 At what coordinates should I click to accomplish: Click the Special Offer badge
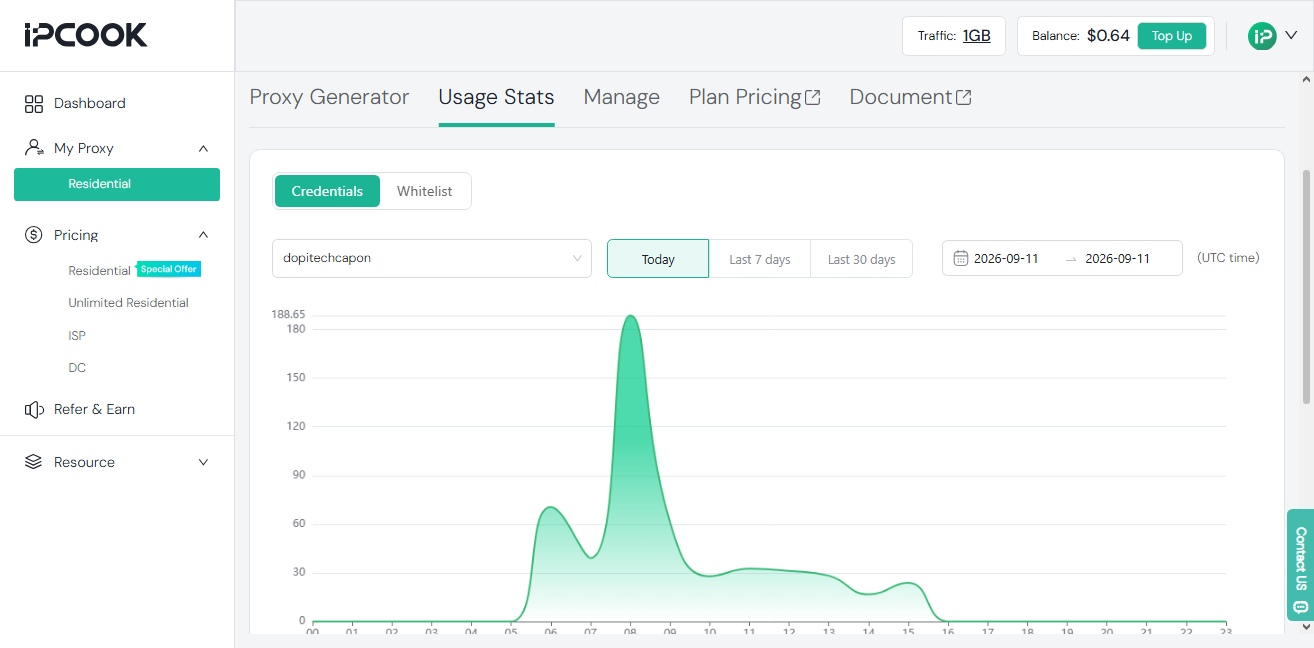point(169,269)
